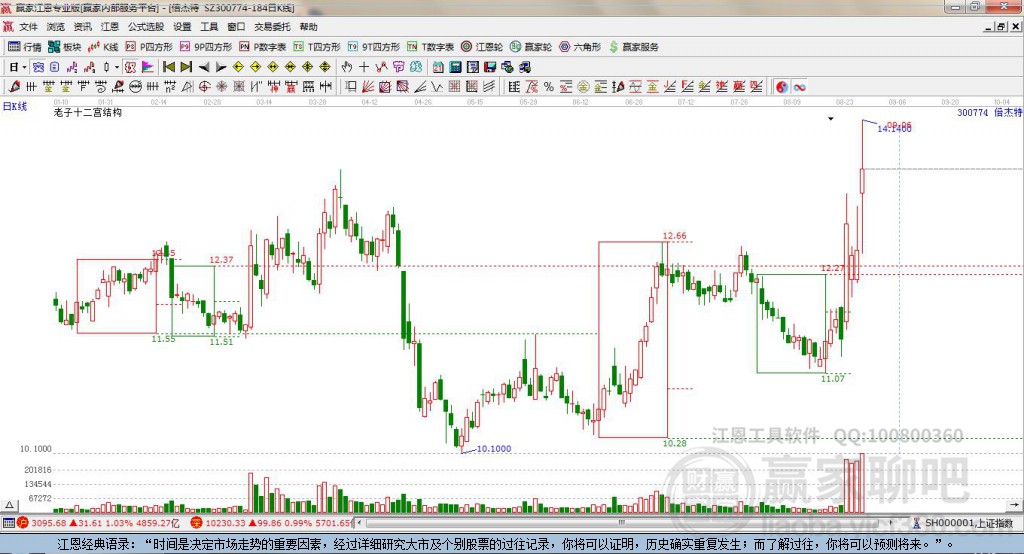Switch to K线 chart view

coord(103,47)
